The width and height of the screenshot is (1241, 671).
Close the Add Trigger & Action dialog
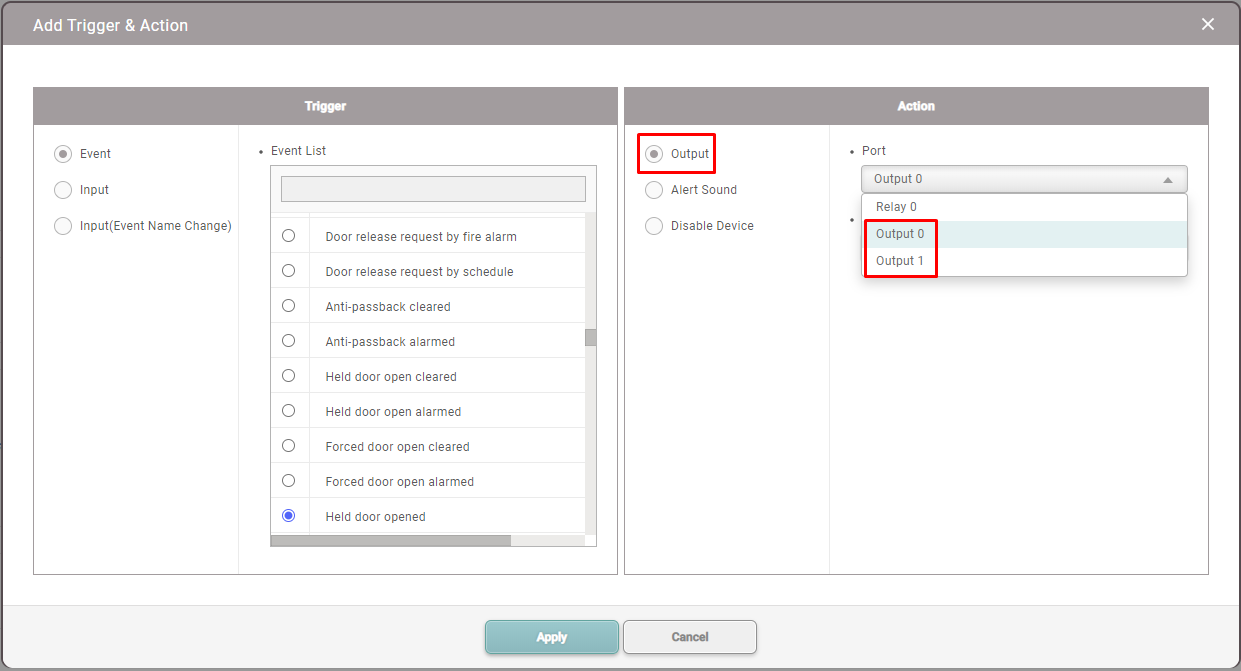click(x=1208, y=24)
